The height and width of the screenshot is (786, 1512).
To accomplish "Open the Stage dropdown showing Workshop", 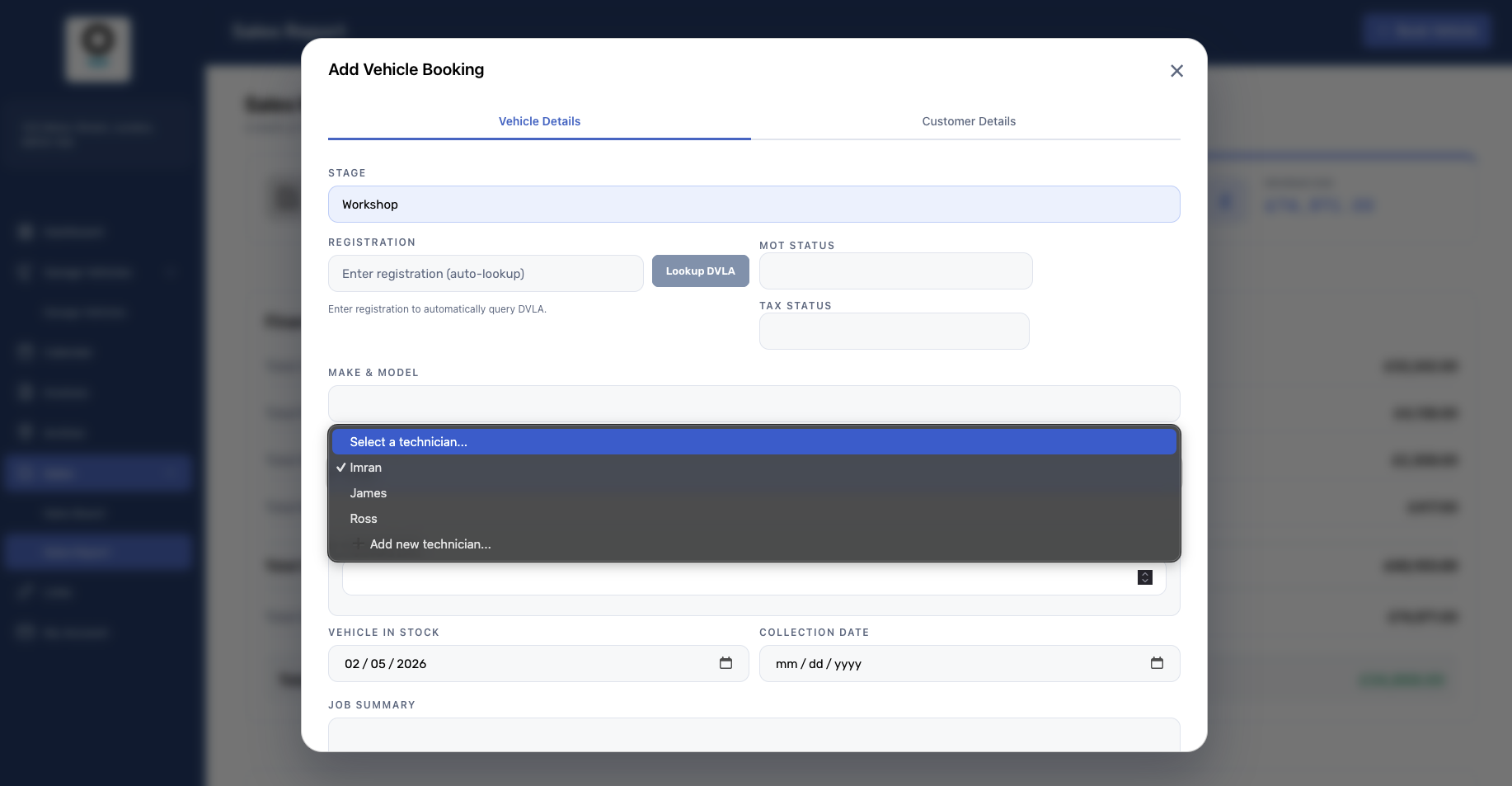I will click(754, 204).
